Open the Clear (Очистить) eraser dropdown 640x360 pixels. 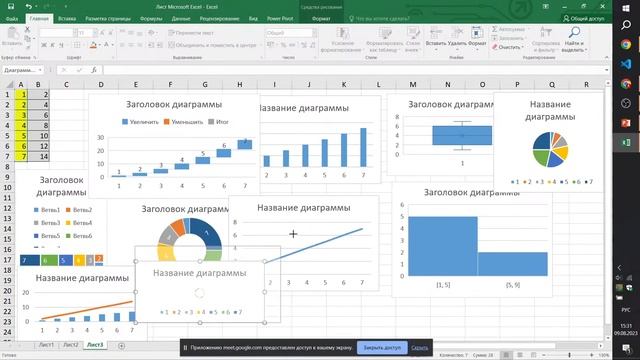(507, 47)
